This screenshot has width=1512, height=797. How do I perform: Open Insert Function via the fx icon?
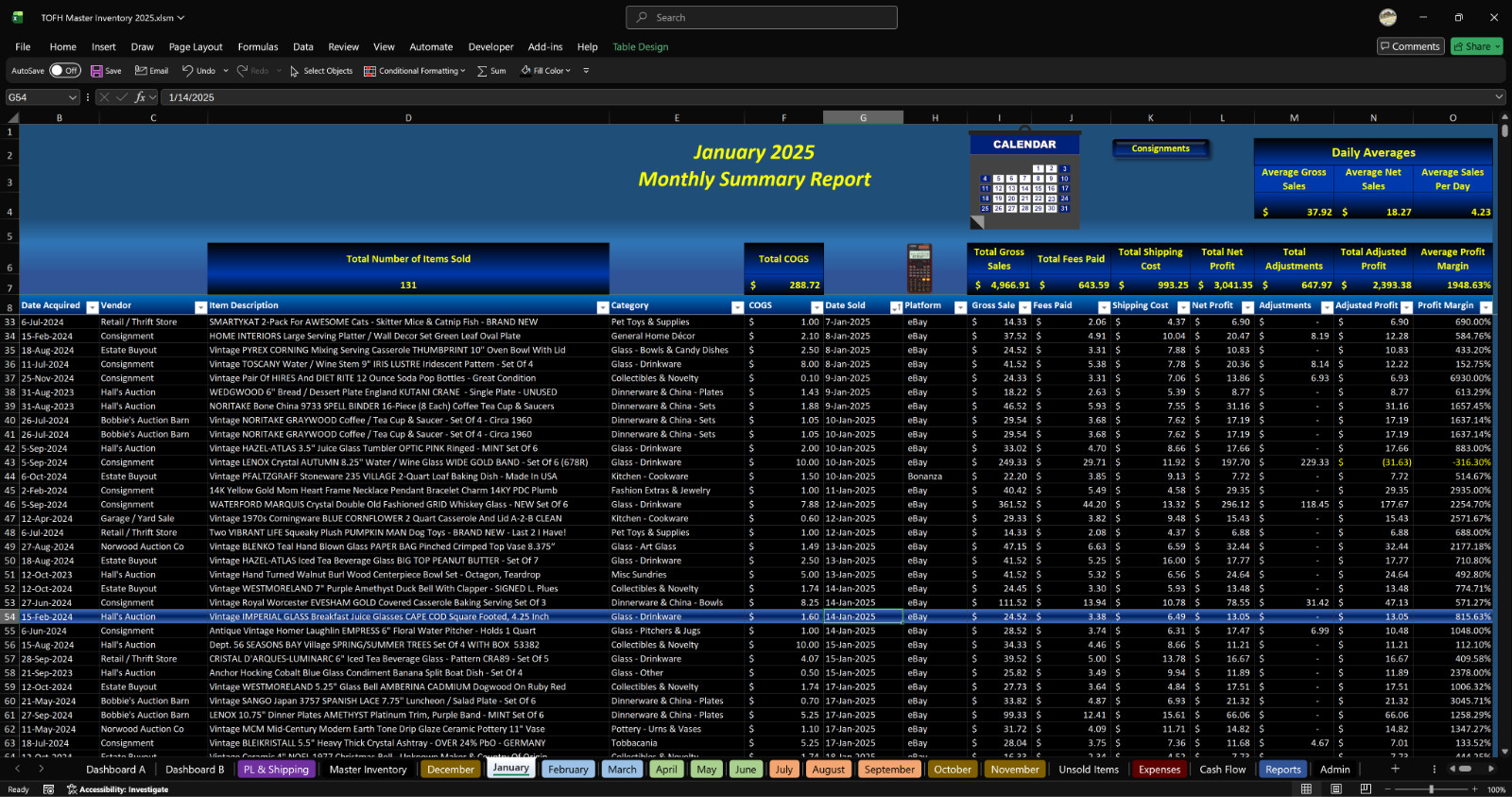[140, 97]
